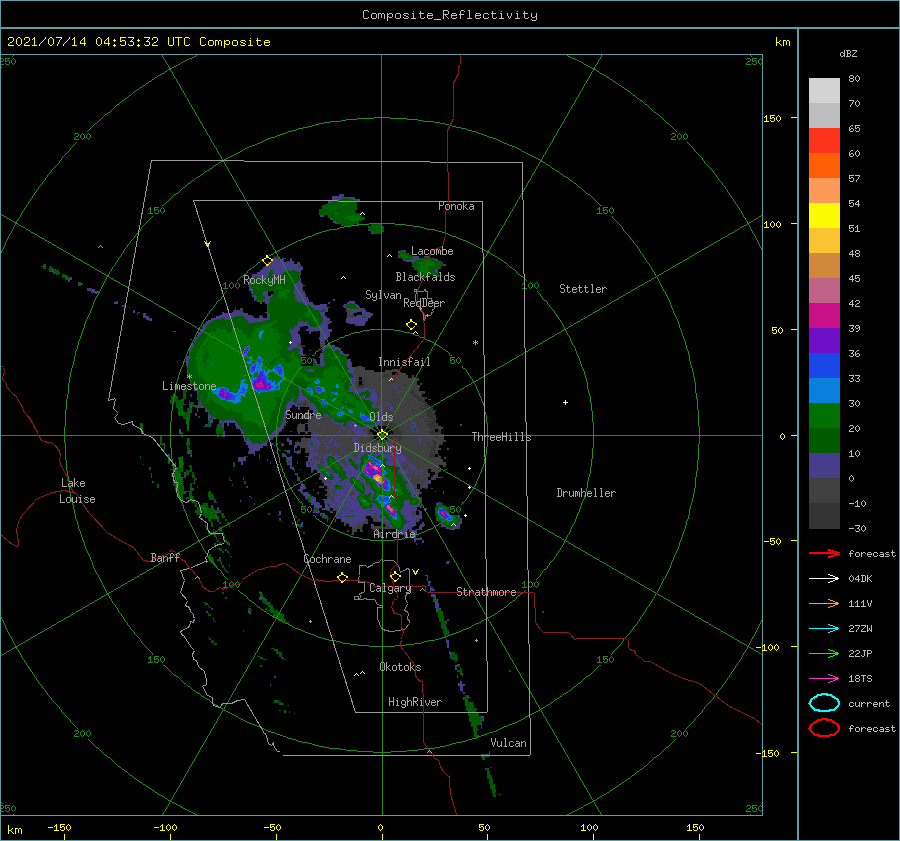Click the Drumheller town label
Screen dimensions: 900x841
pyautogui.click(x=585, y=493)
